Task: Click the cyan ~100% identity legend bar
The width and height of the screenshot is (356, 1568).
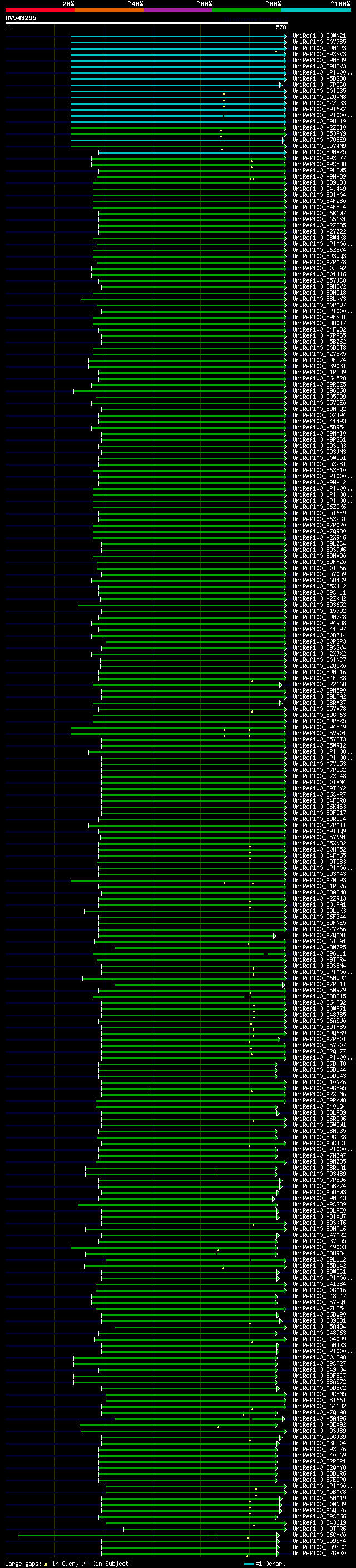Action: point(316,11)
